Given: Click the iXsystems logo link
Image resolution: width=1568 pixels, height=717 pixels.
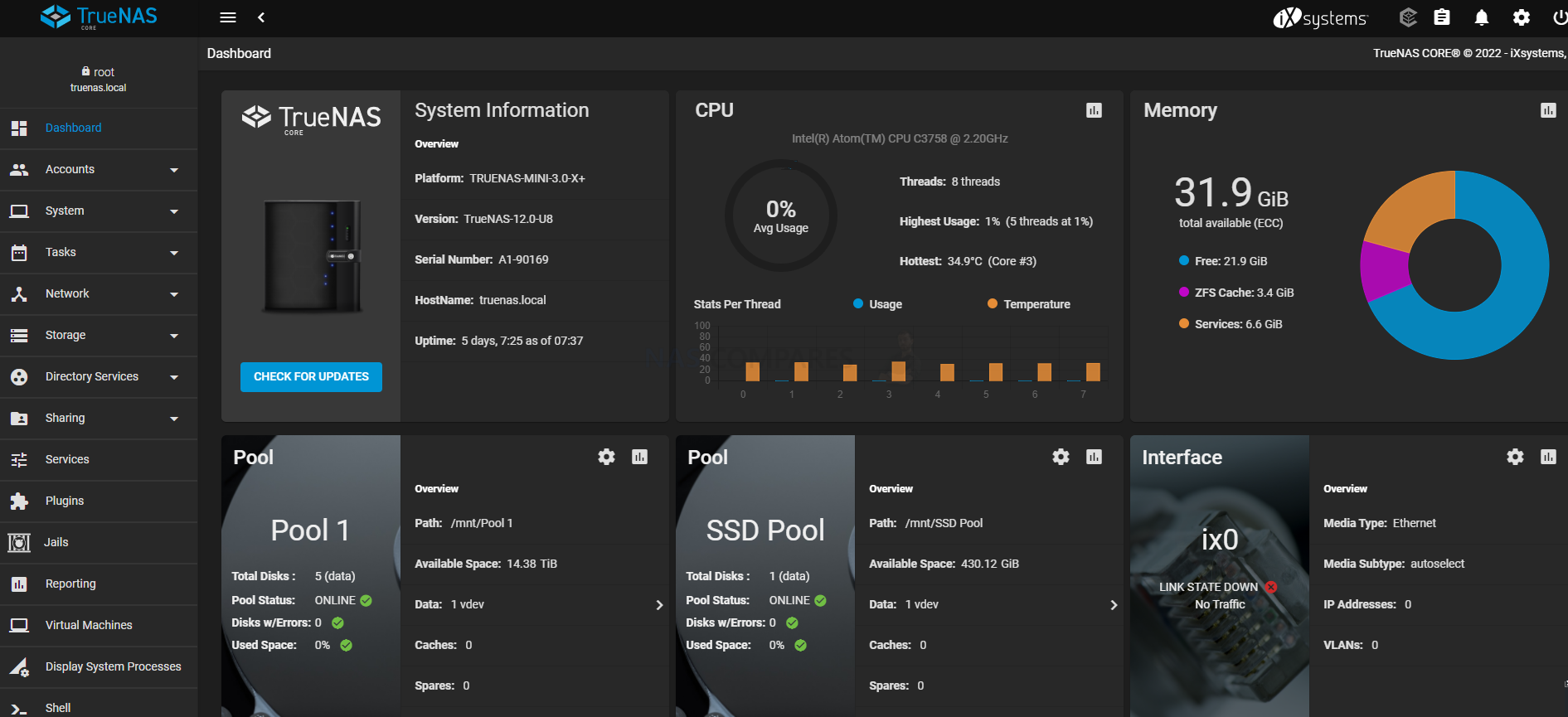Looking at the screenshot, I should (1320, 17).
